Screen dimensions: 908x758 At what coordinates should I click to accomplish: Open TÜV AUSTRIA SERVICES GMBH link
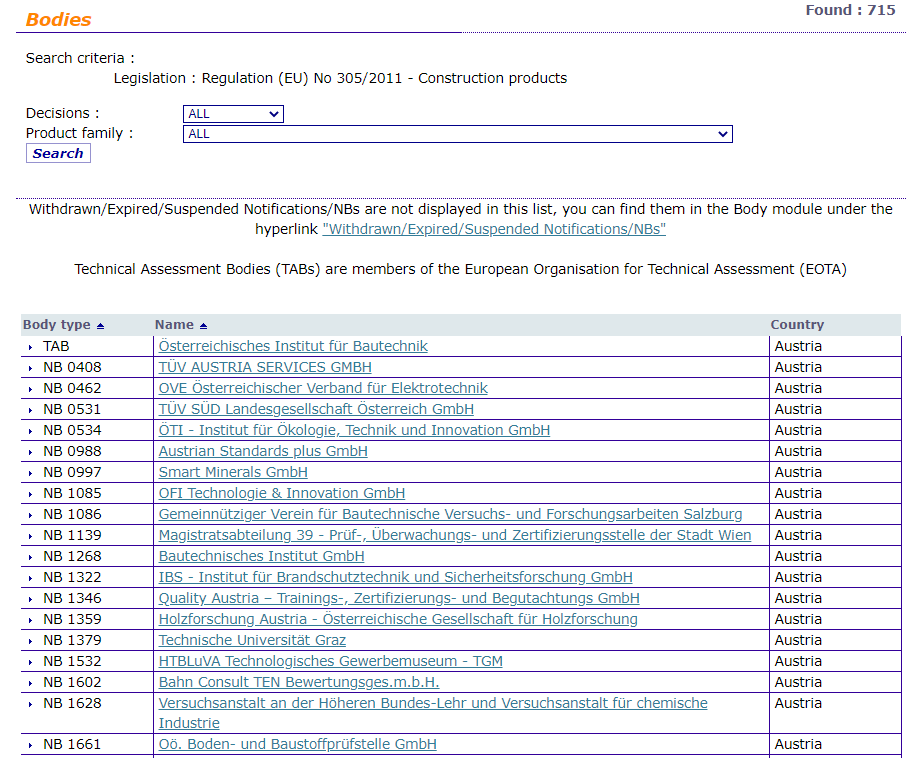click(x=265, y=367)
